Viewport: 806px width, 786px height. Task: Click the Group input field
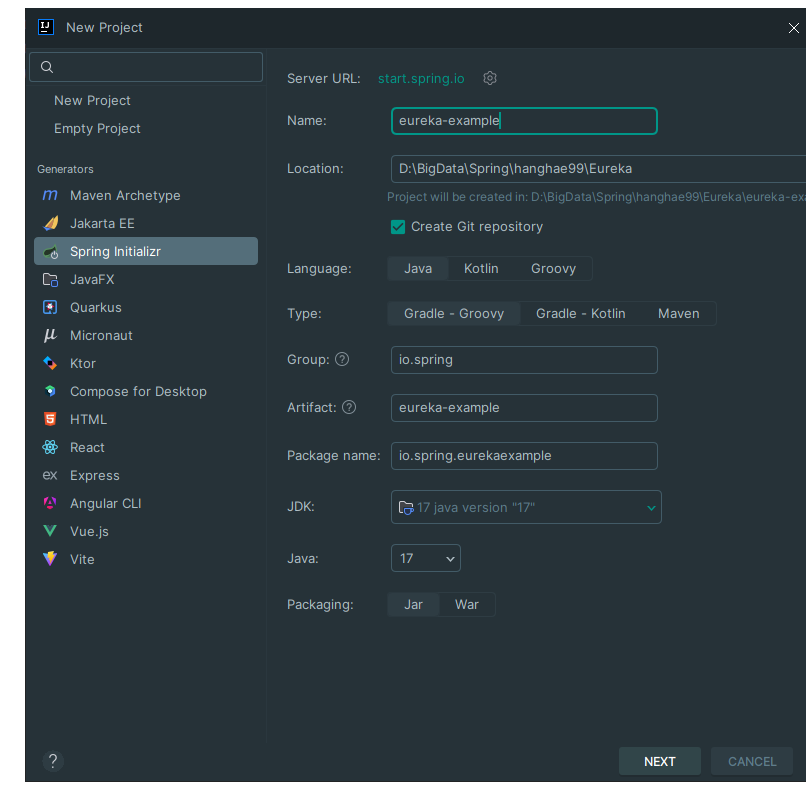pos(524,360)
